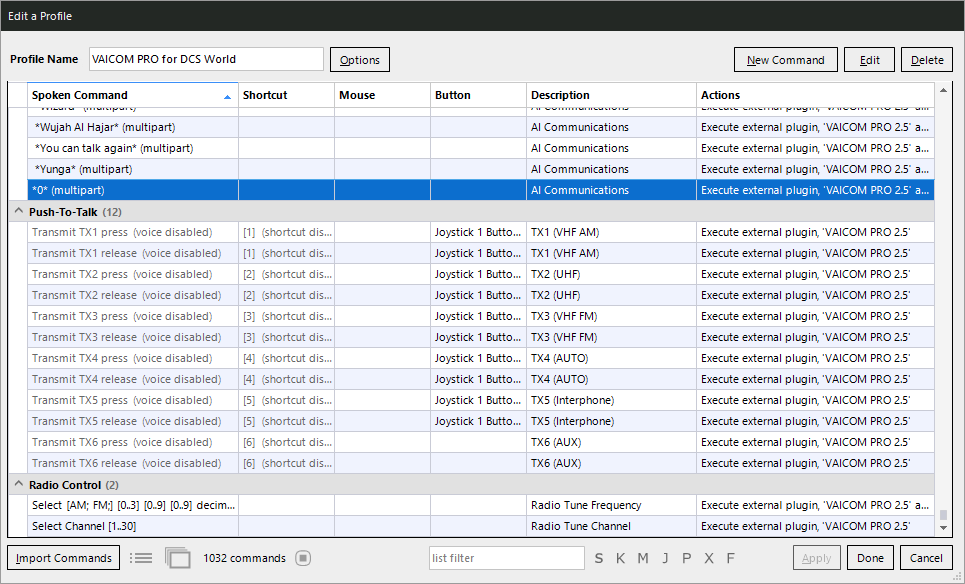The width and height of the screenshot is (965, 584).
Task: Select the *Yunga* multipart command
Action: [481, 169]
